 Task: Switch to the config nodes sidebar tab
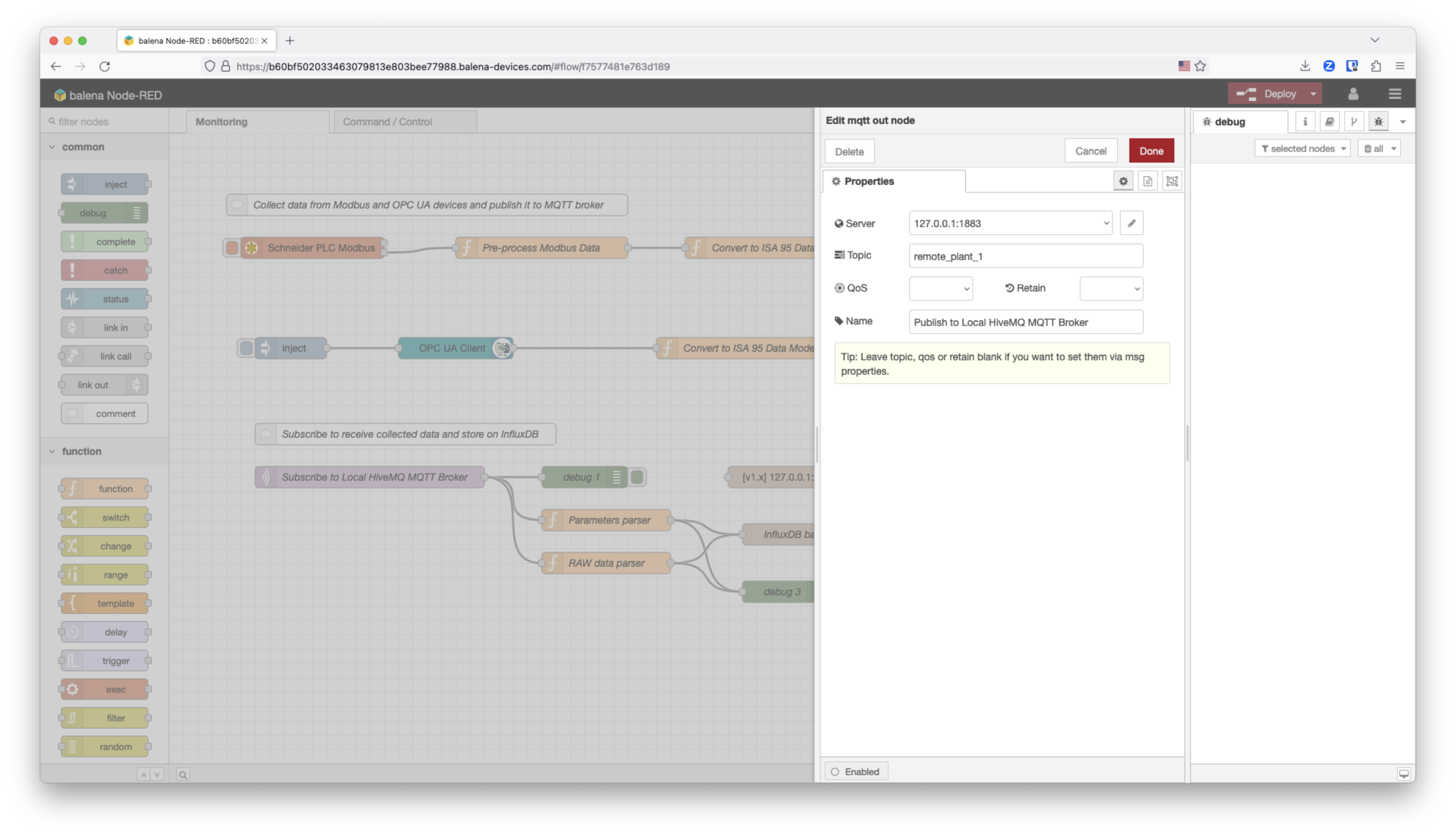(1354, 121)
